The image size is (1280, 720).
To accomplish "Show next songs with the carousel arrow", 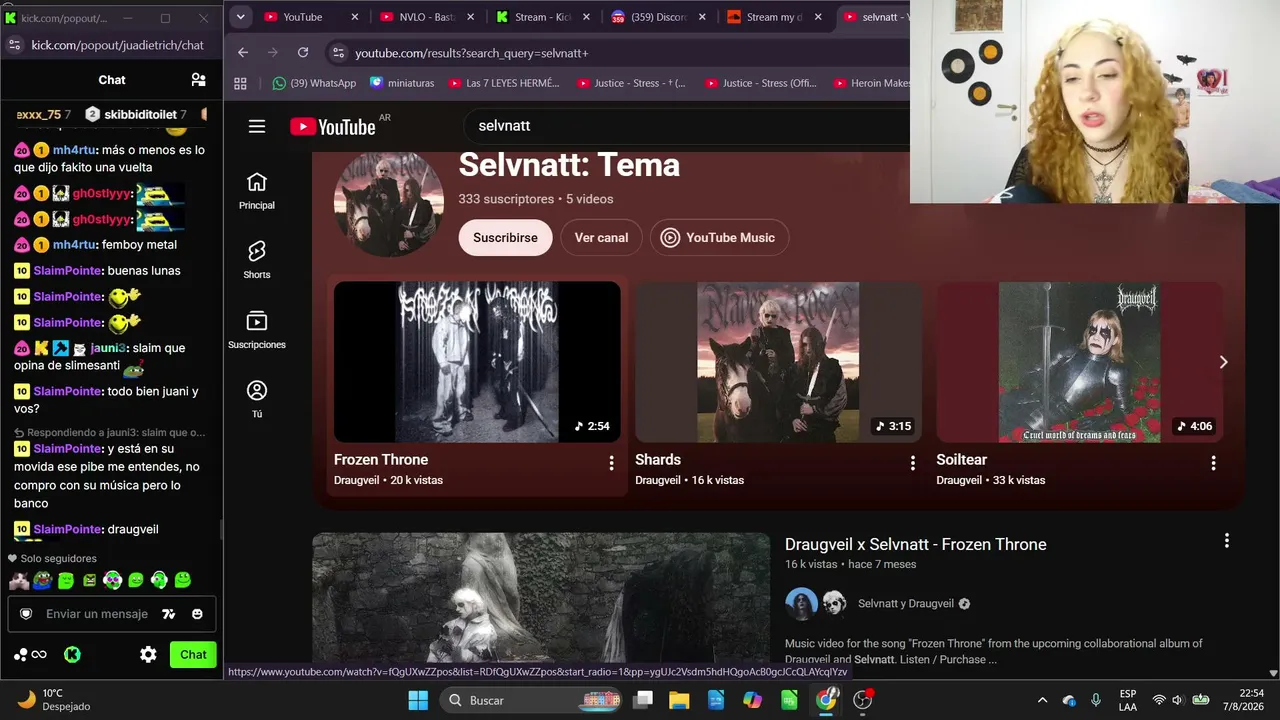I will point(1223,362).
